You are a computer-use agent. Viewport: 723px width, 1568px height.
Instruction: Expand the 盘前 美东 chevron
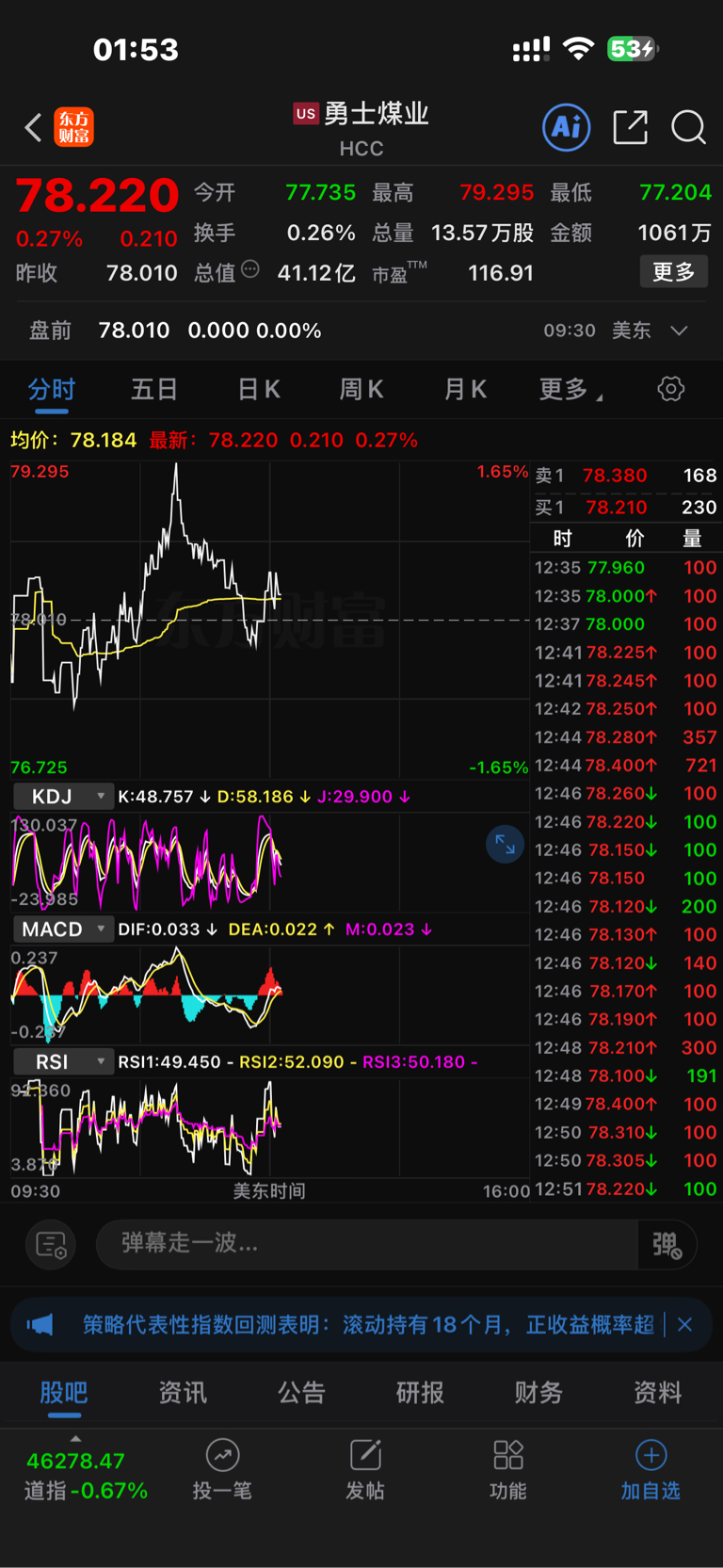coord(680,331)
